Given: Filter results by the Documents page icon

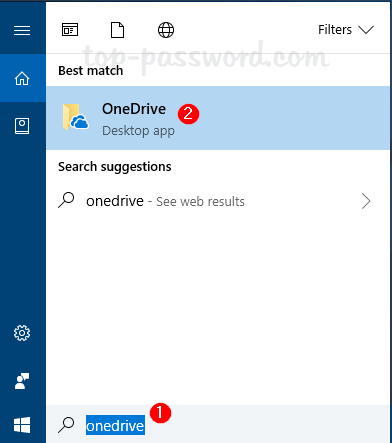Looking at the screenshot, I should pyautogui.click(x=117, y=30).
